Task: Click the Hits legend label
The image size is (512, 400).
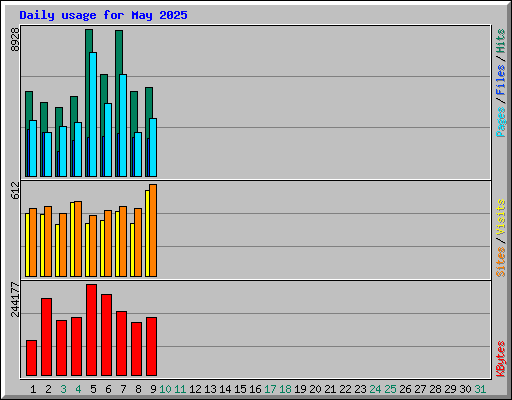Action: (501, 41)
